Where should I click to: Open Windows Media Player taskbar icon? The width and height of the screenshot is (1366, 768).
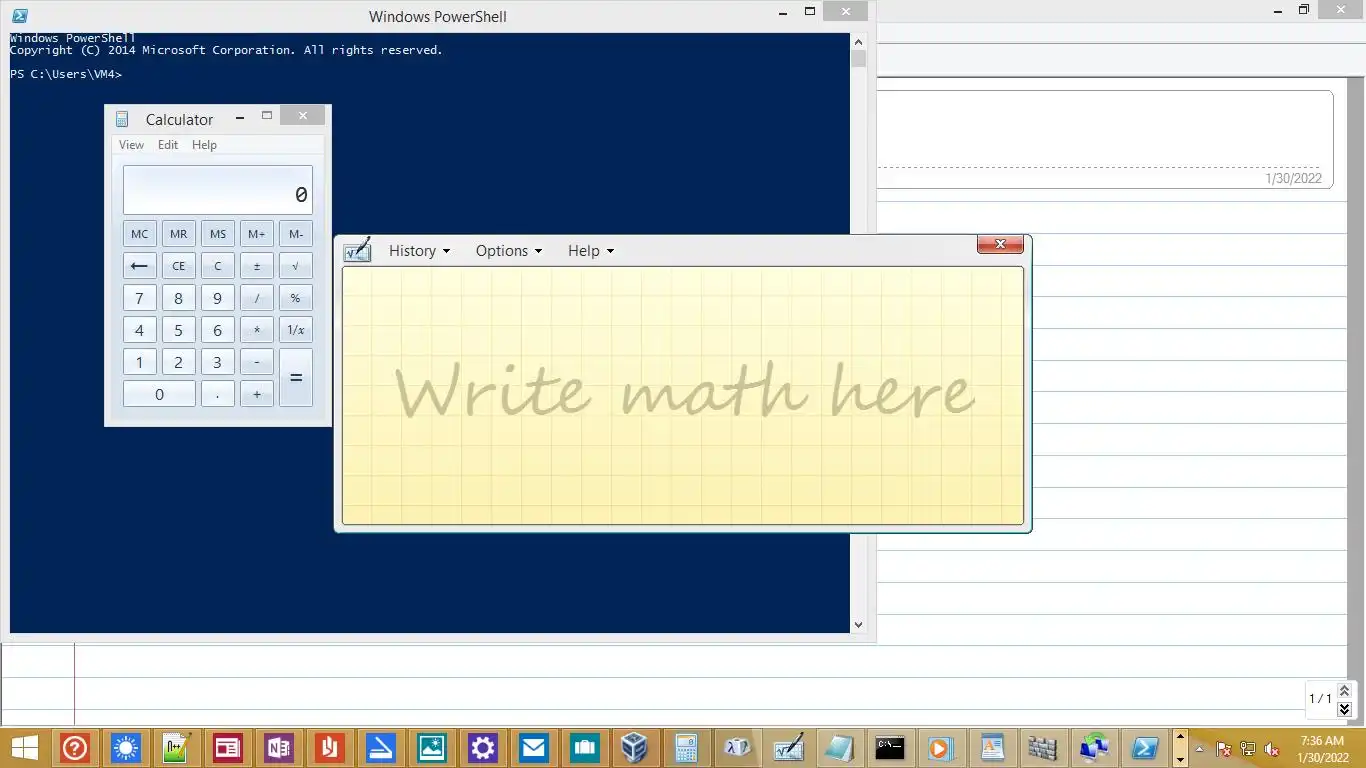coord(941,748)
